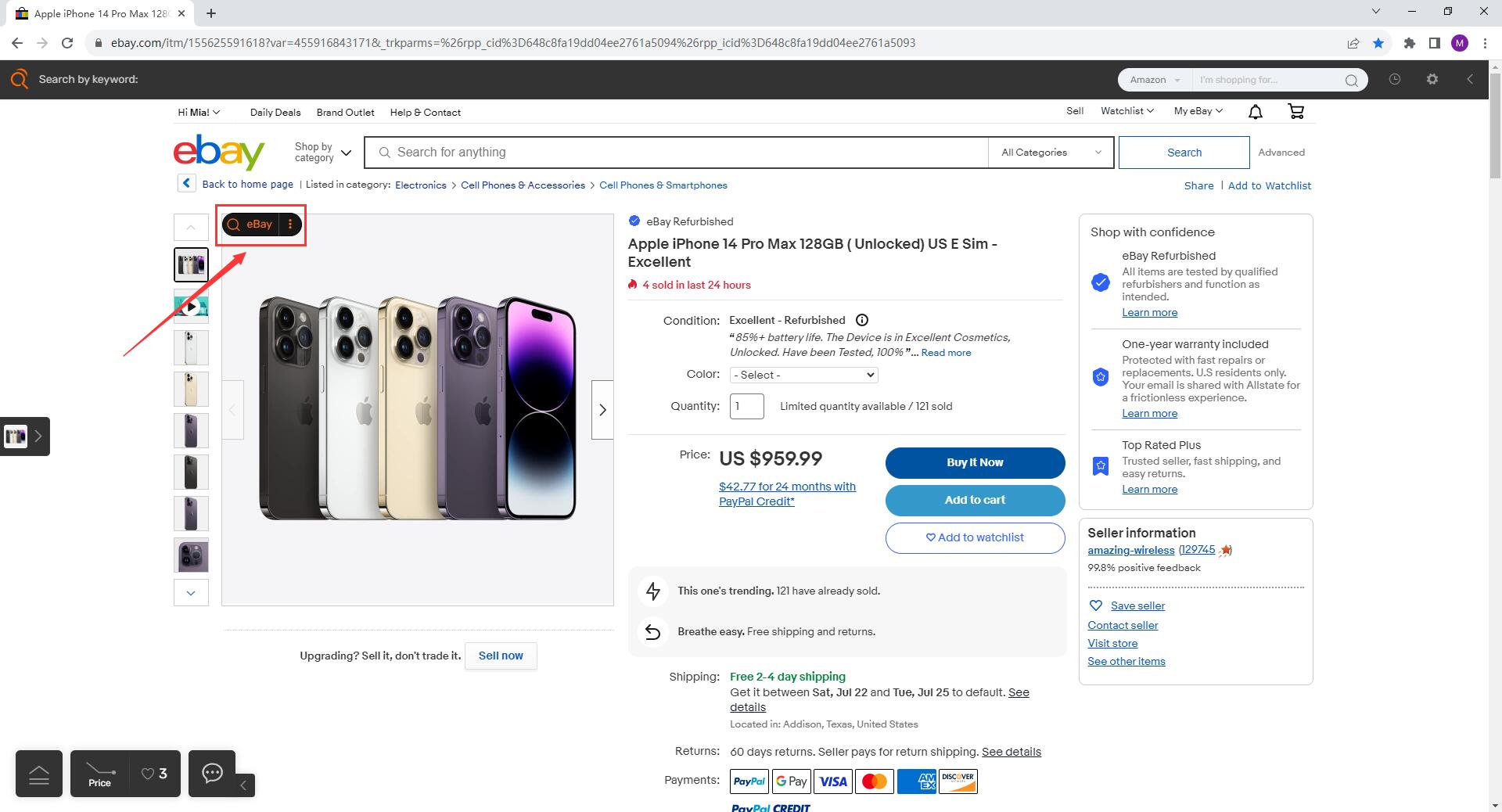Open Help & Contact
Viewport: 1502px width, 812px height.
click(x=425, y=112)
